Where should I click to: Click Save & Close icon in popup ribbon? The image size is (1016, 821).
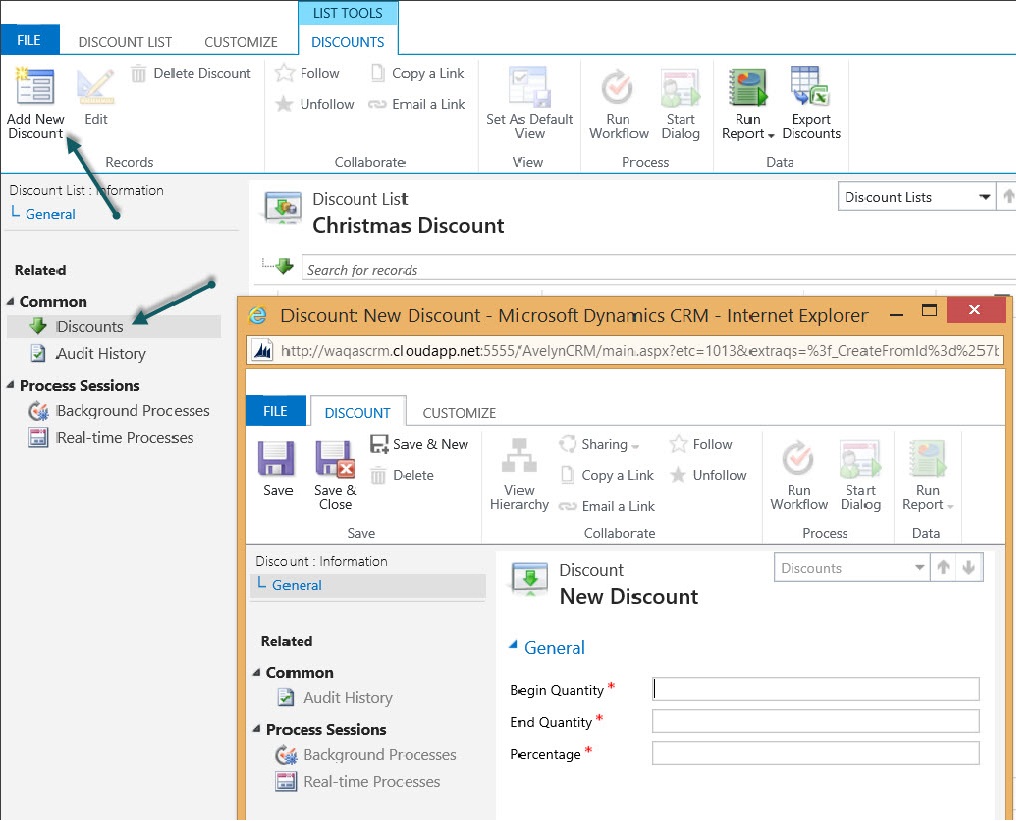(x=335, y=460)
